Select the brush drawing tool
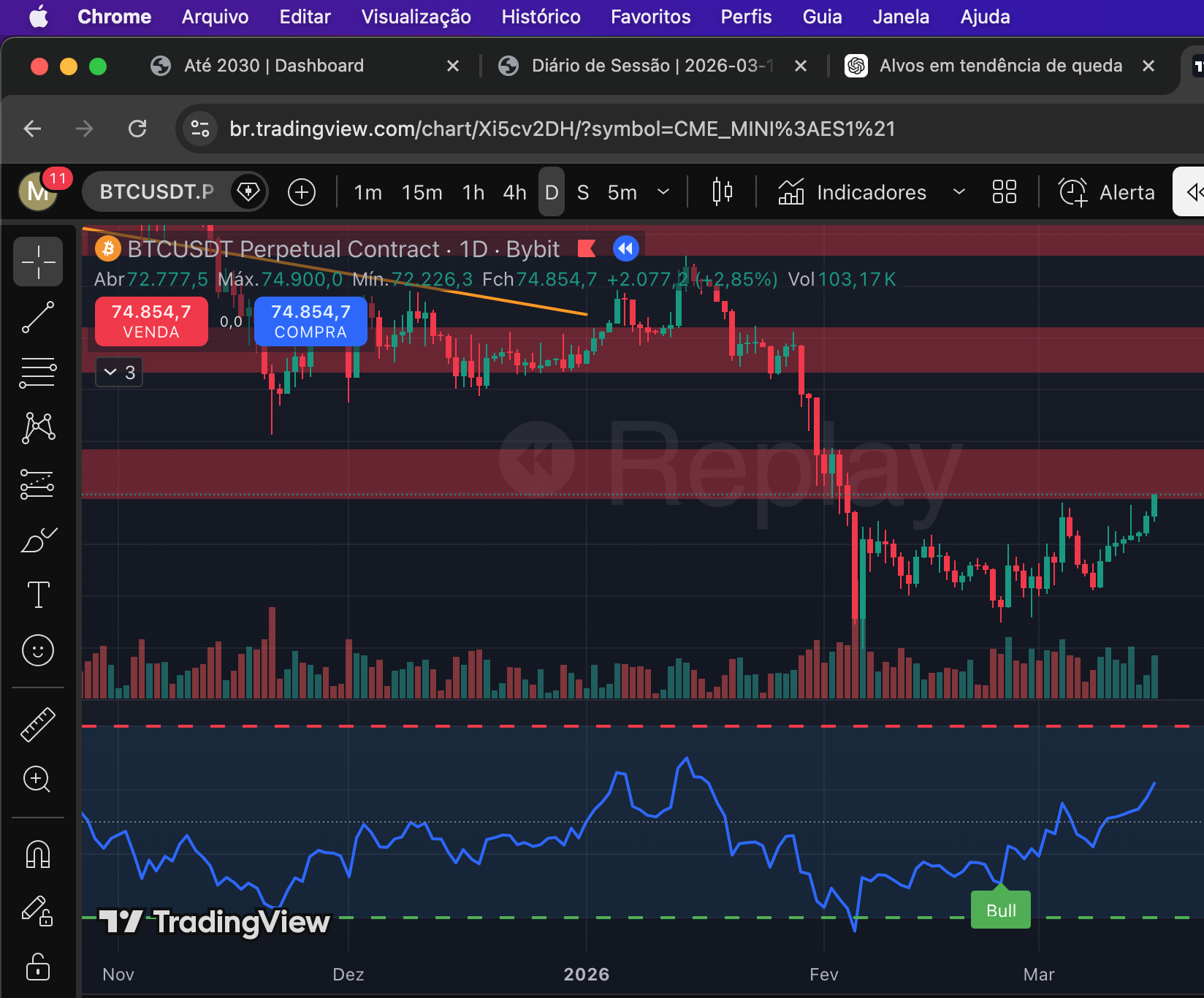 (38, 541)
